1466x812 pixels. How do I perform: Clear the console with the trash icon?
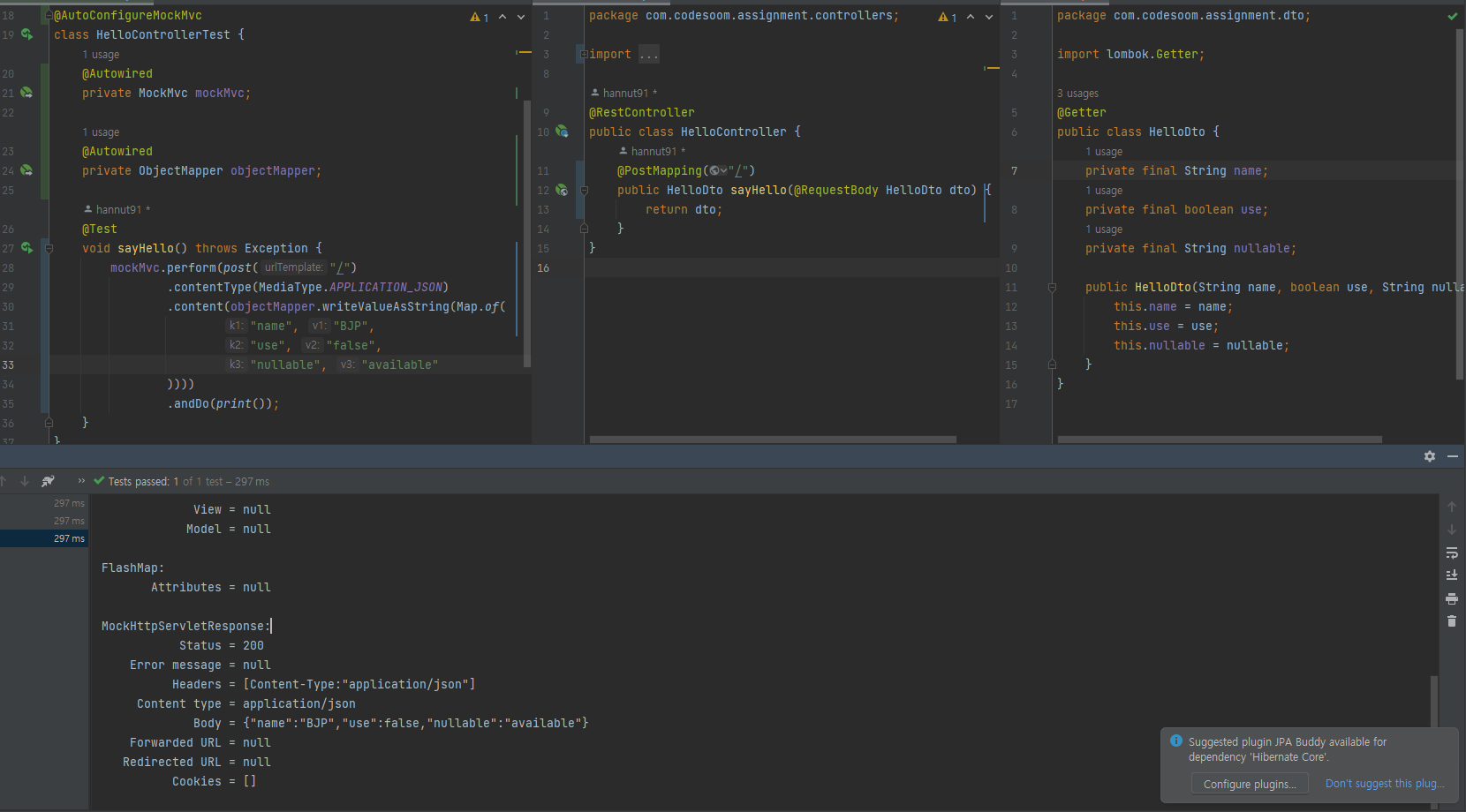point(1452,621)
